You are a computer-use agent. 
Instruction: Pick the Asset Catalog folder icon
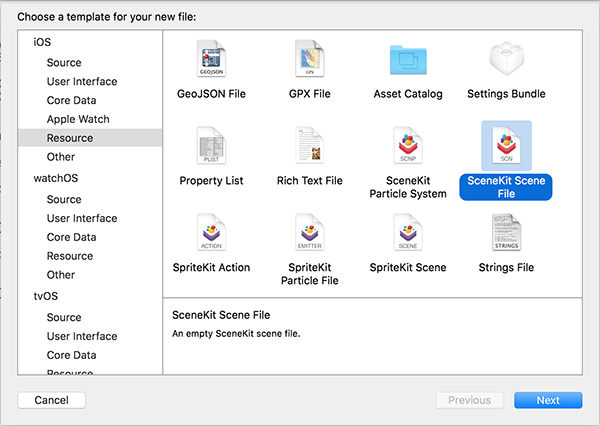(x=408, y=60)
